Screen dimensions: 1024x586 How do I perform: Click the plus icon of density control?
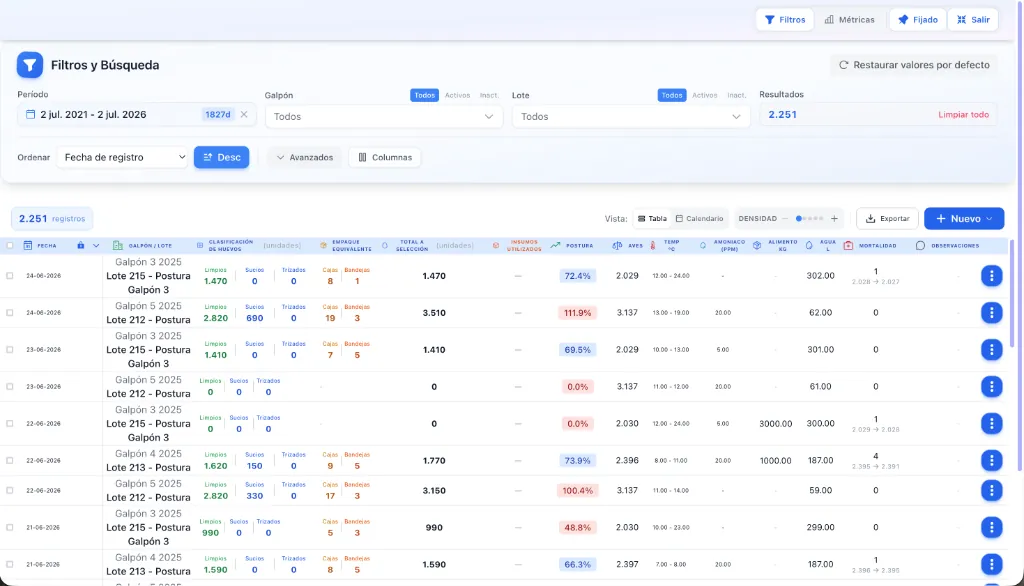[x=834, y=219]
